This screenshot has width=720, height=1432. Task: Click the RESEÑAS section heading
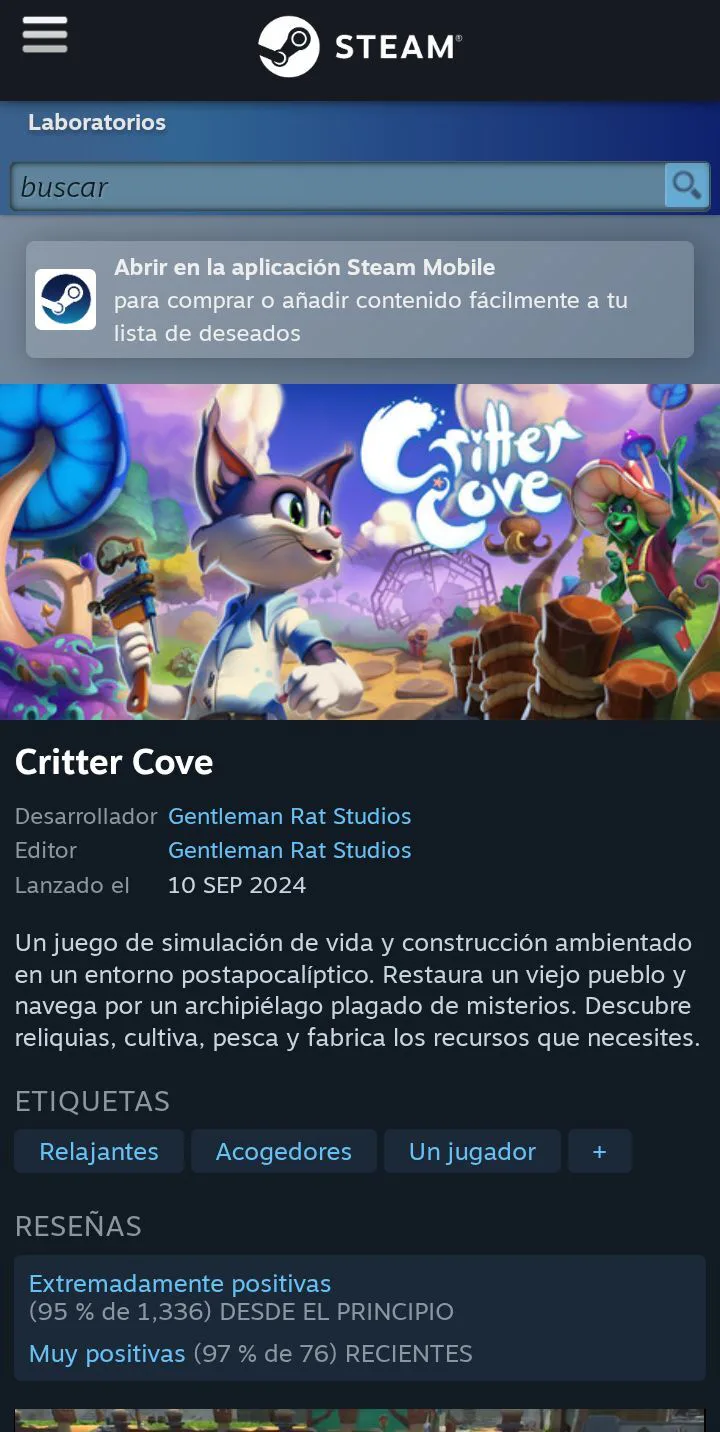point(78,1226)
